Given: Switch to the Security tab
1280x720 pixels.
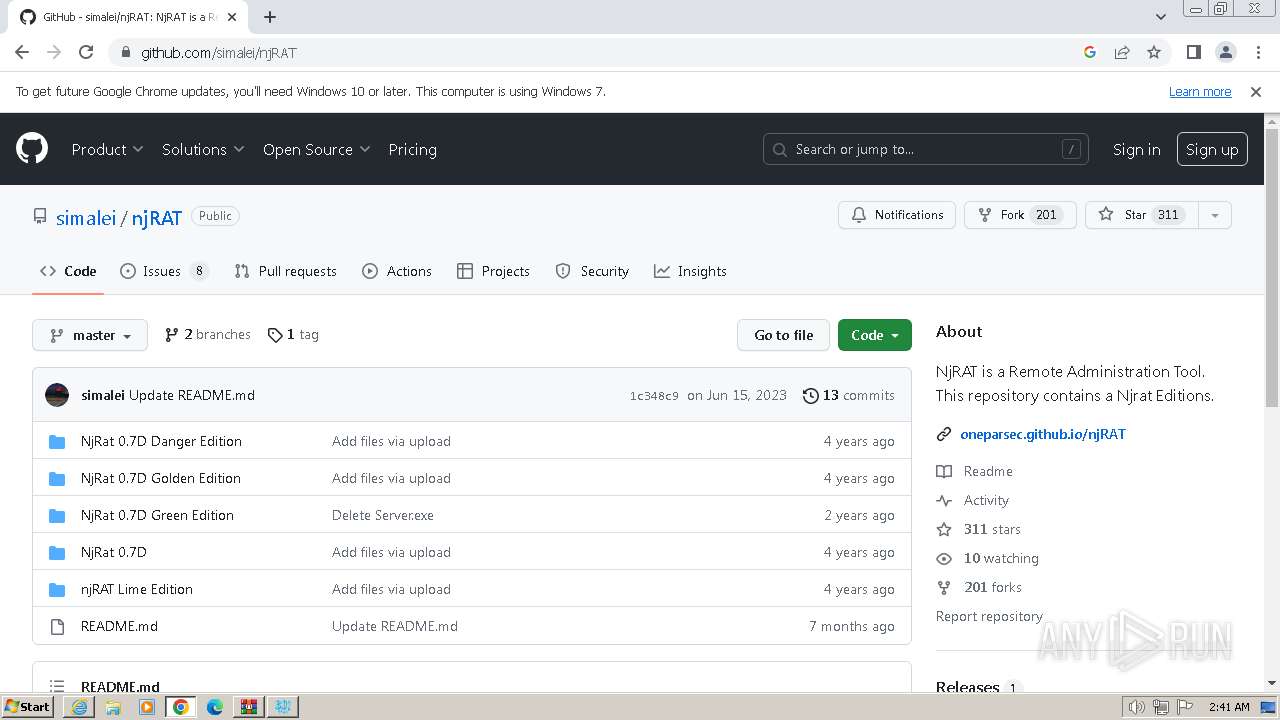Looking at the screenshot, I should click(x=592, y=271).
